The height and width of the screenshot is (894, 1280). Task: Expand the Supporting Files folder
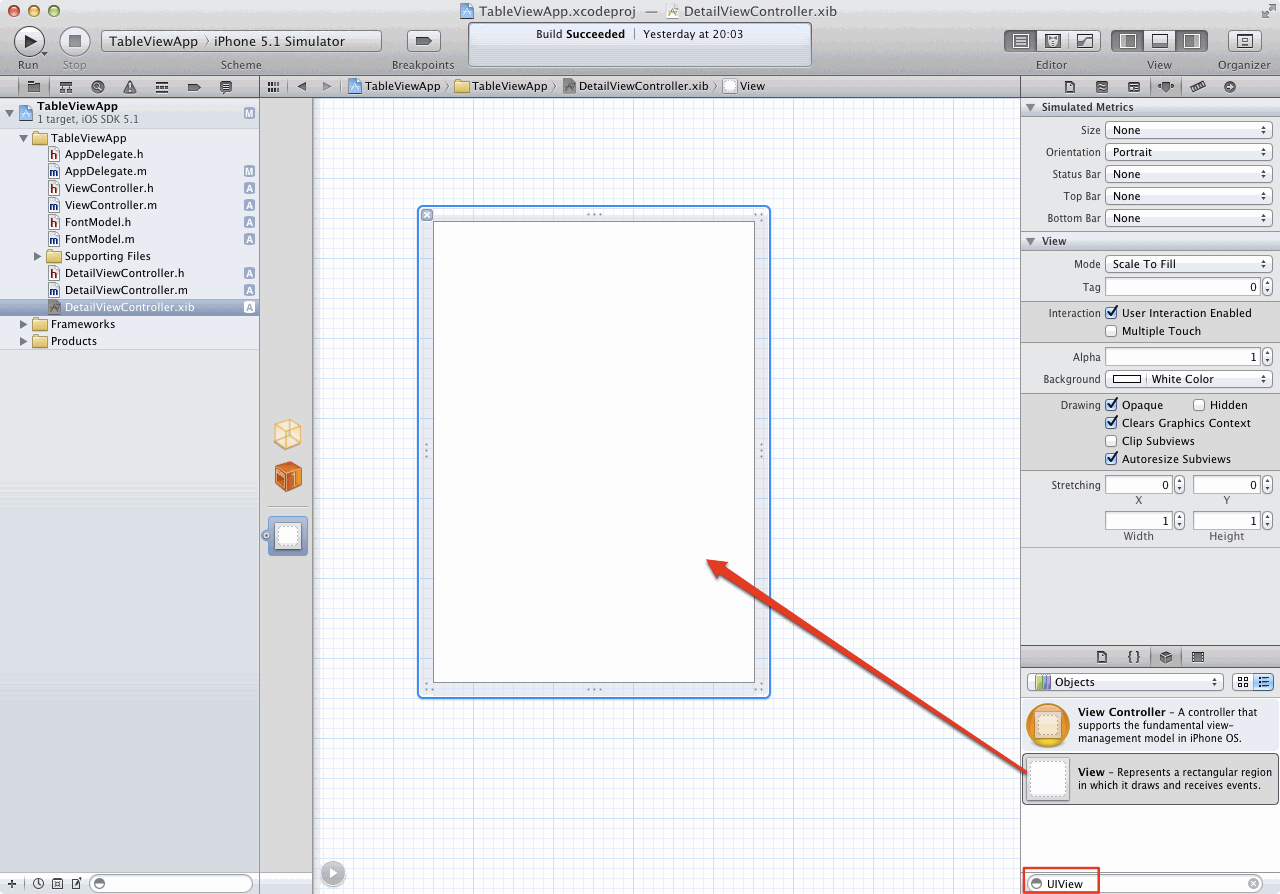[38, 256]
